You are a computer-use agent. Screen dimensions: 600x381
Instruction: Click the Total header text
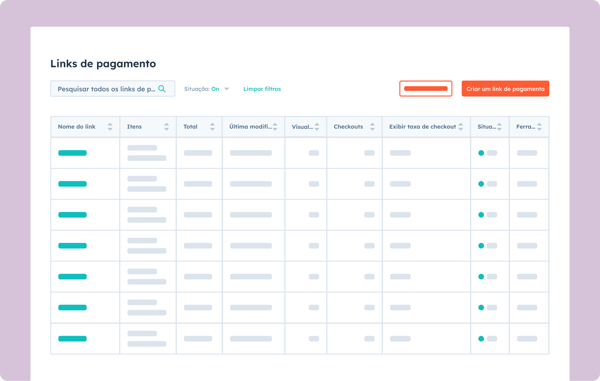pyautogui.click(x=190, y=127)
